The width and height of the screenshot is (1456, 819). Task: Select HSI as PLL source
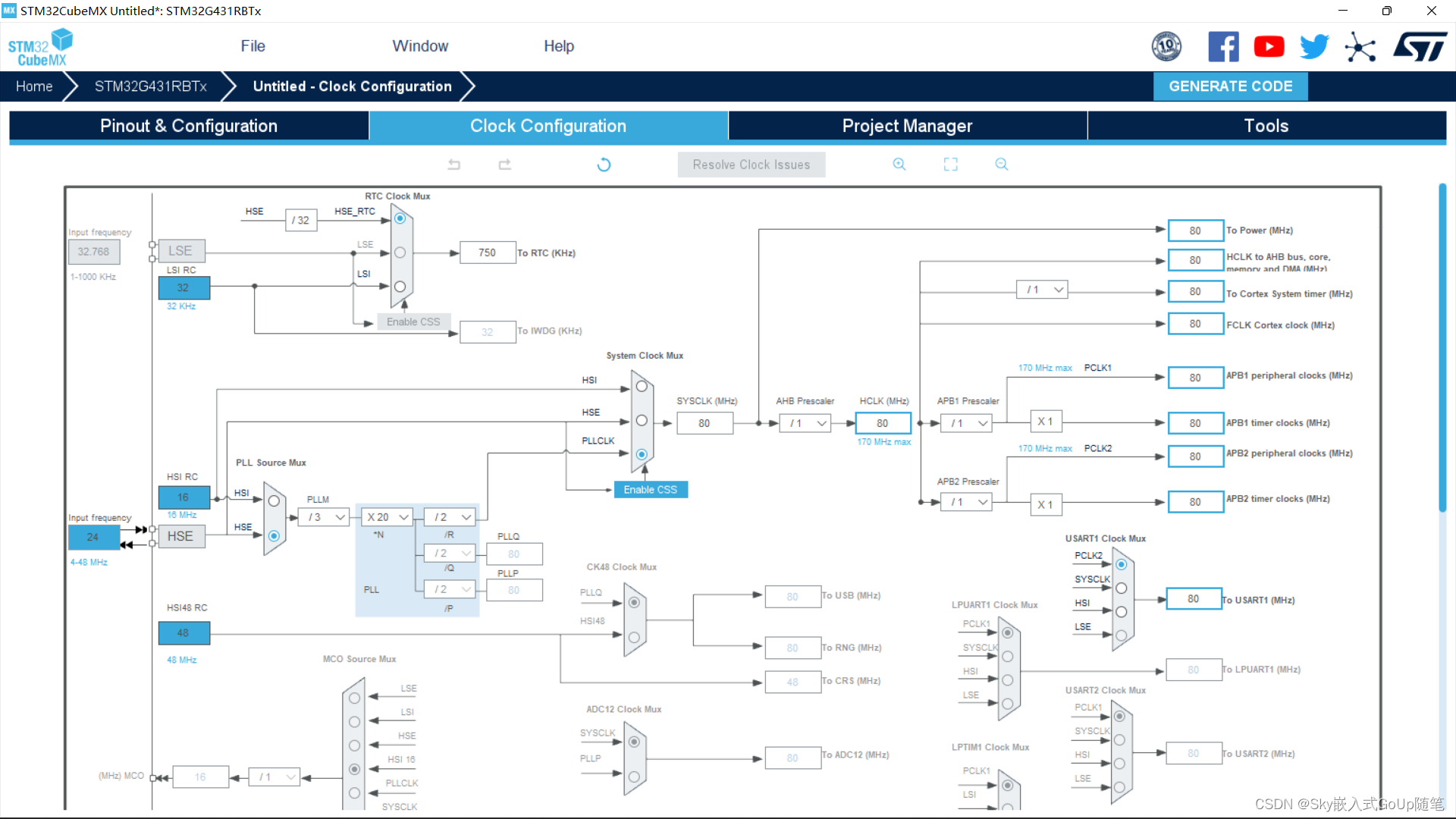[274, 501]
